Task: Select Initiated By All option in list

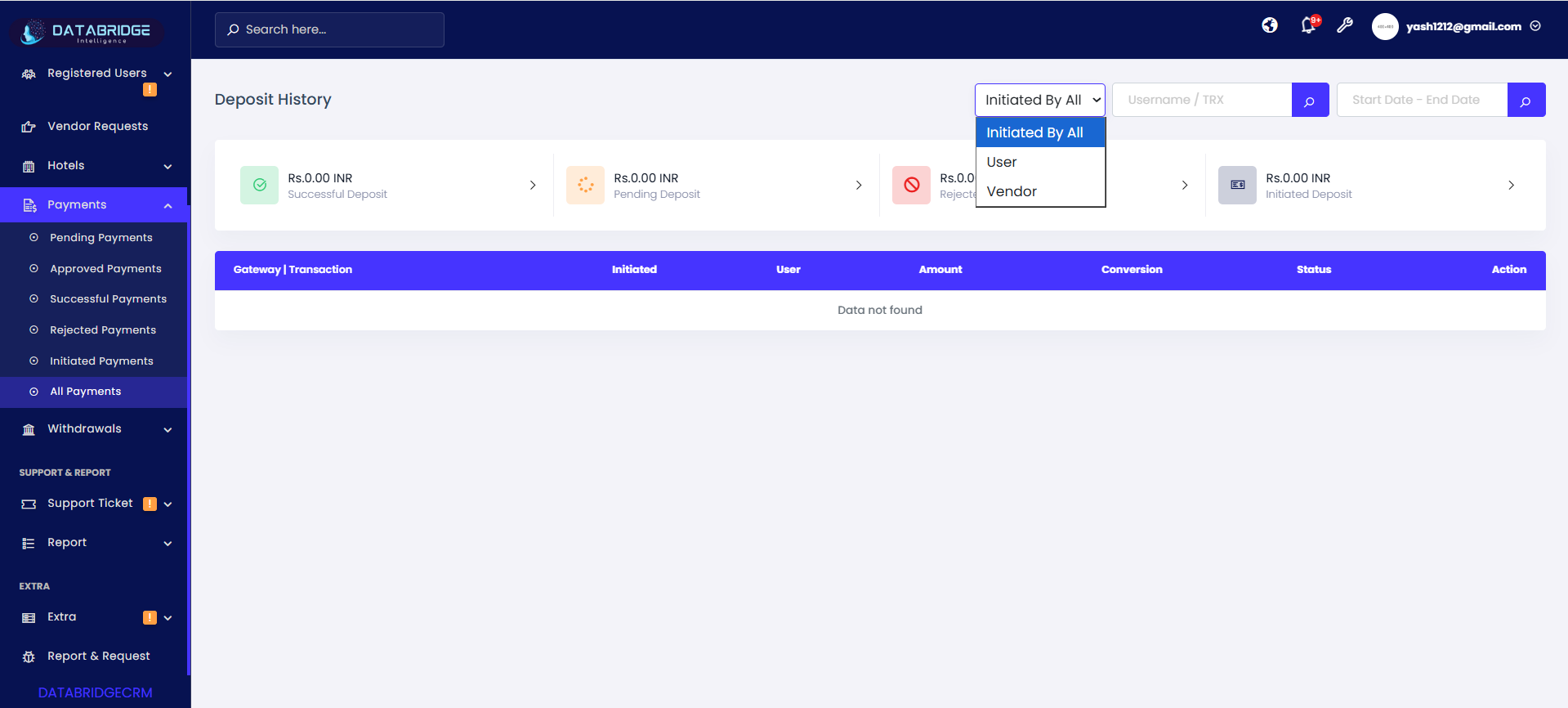Action: (1040, 132)
